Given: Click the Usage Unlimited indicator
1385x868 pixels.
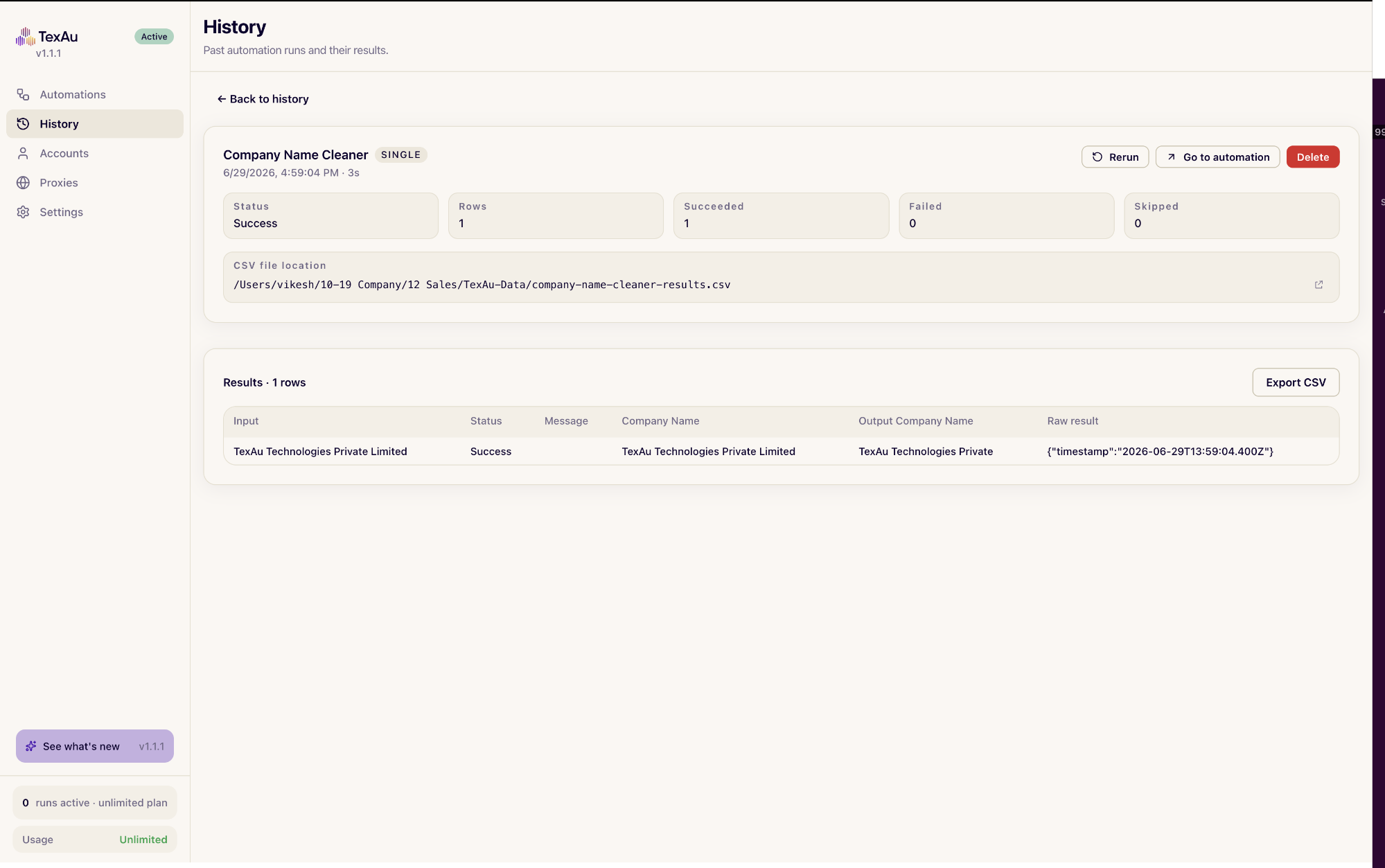Looking at the screenshot, I should click(95, 840).
